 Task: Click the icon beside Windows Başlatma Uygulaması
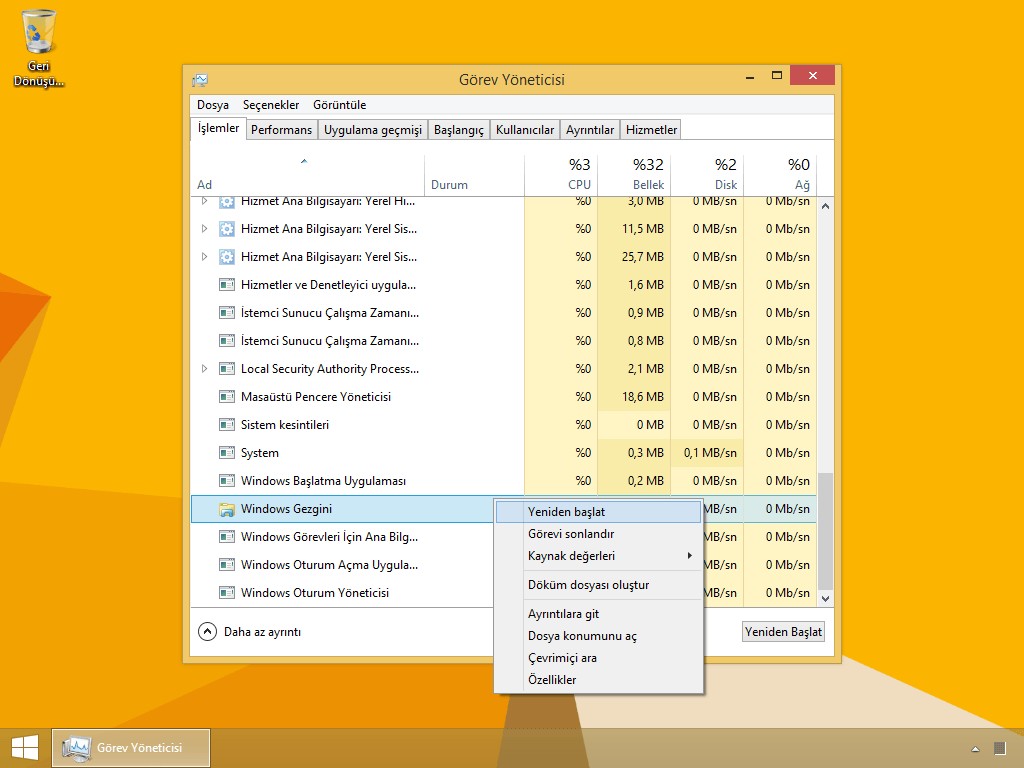point(227,481)
